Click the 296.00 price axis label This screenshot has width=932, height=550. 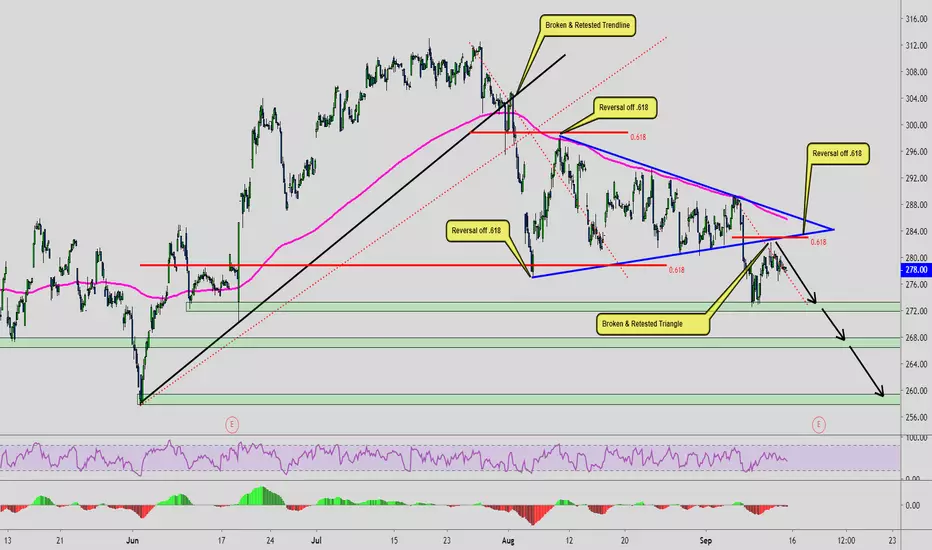pos(916,152)
